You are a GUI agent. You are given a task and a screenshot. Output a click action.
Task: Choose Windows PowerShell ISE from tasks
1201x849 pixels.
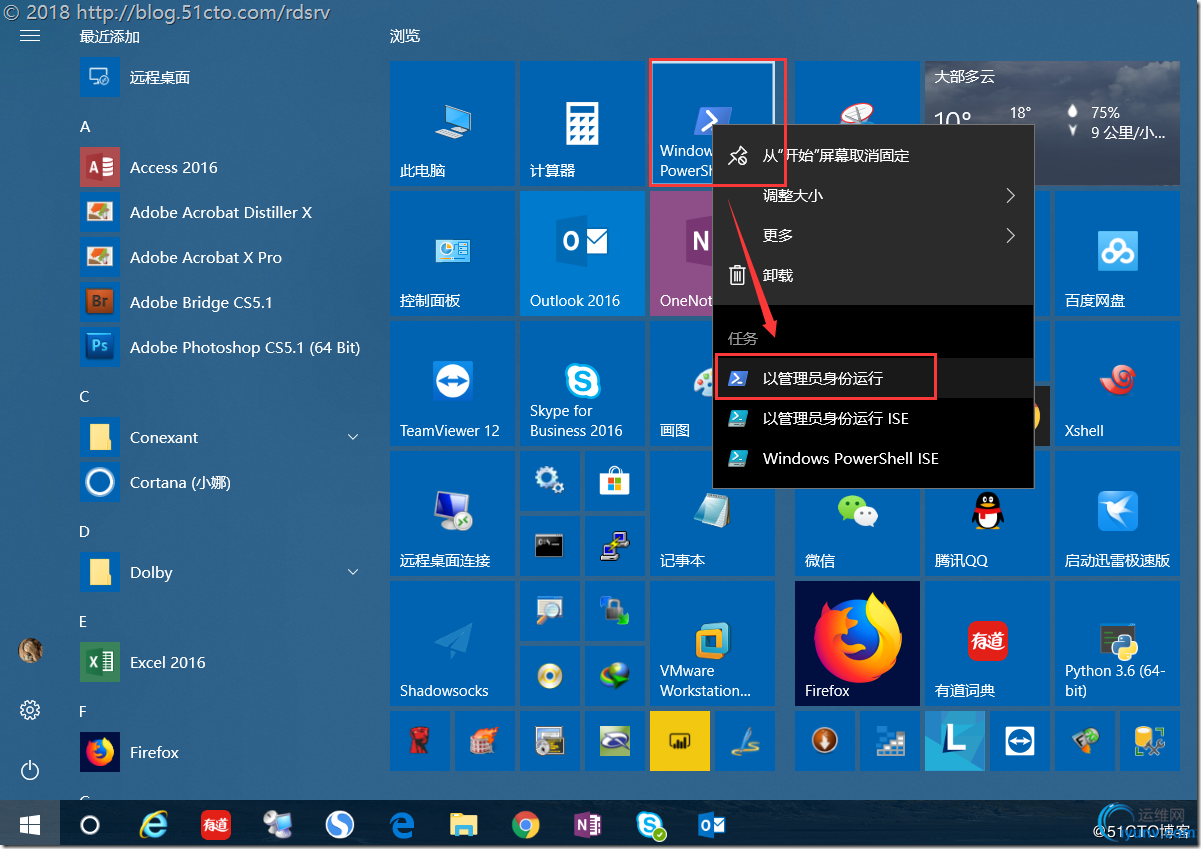tap(873, 458)
